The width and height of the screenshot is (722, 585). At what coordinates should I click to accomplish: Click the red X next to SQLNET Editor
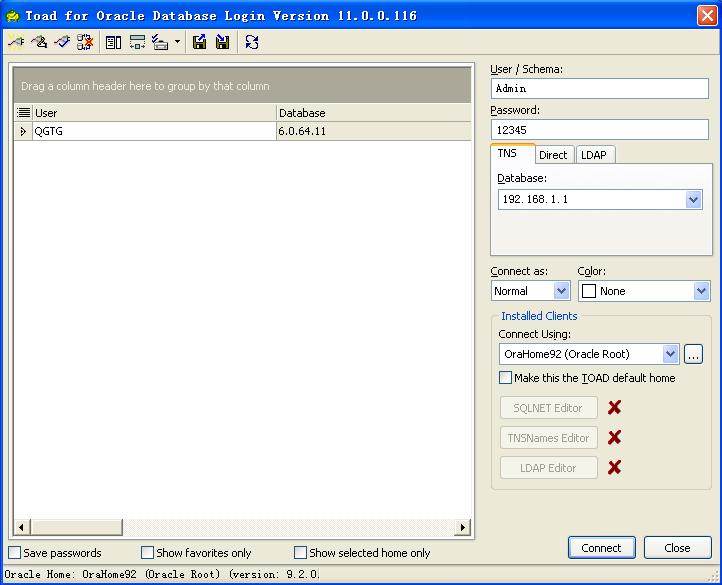(615, 407)
